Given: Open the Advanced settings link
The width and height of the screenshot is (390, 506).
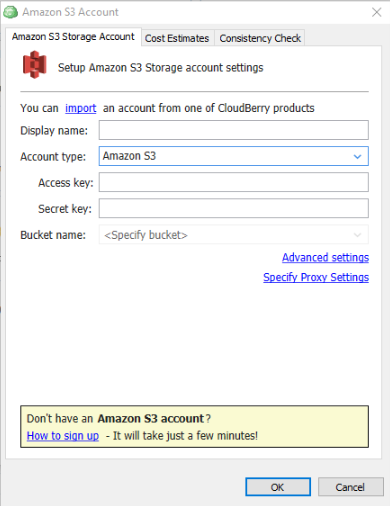Looking at the screenshot, I should pos(325,257).
